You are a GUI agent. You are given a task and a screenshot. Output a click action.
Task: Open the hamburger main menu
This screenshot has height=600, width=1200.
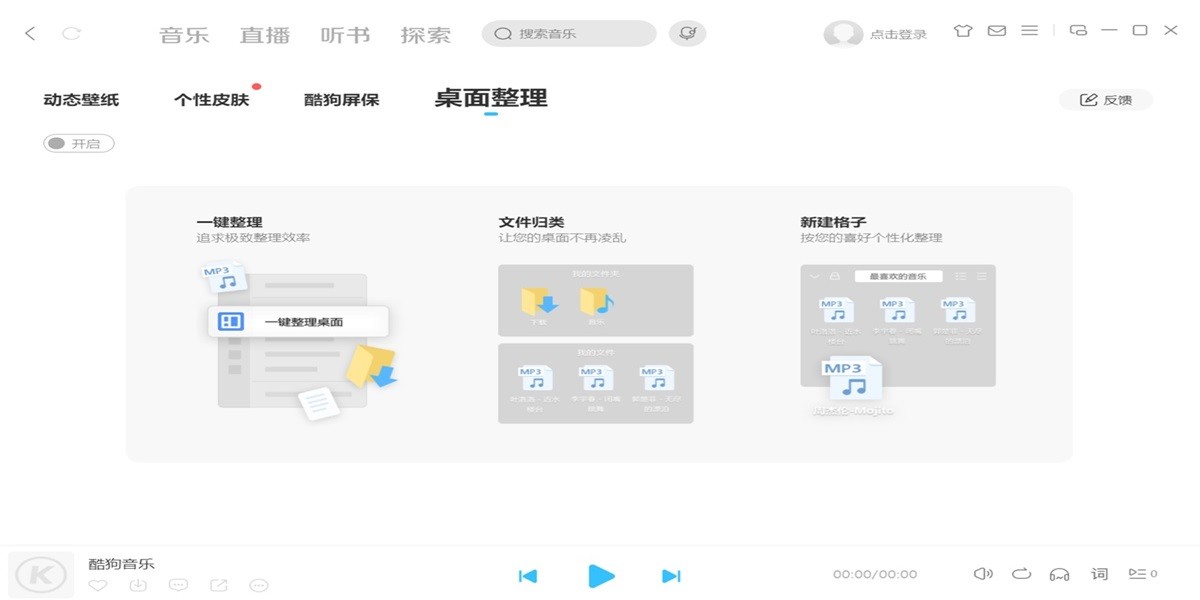pyautogui.click(x=1028, y=31)
